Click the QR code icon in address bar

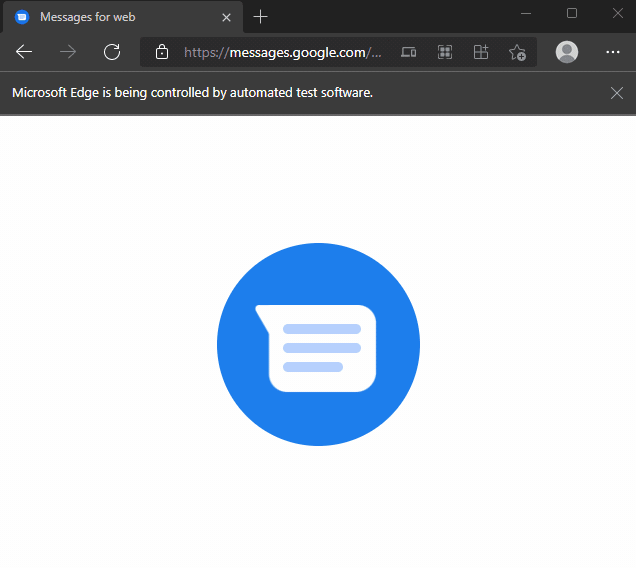(x=445, y=52)
